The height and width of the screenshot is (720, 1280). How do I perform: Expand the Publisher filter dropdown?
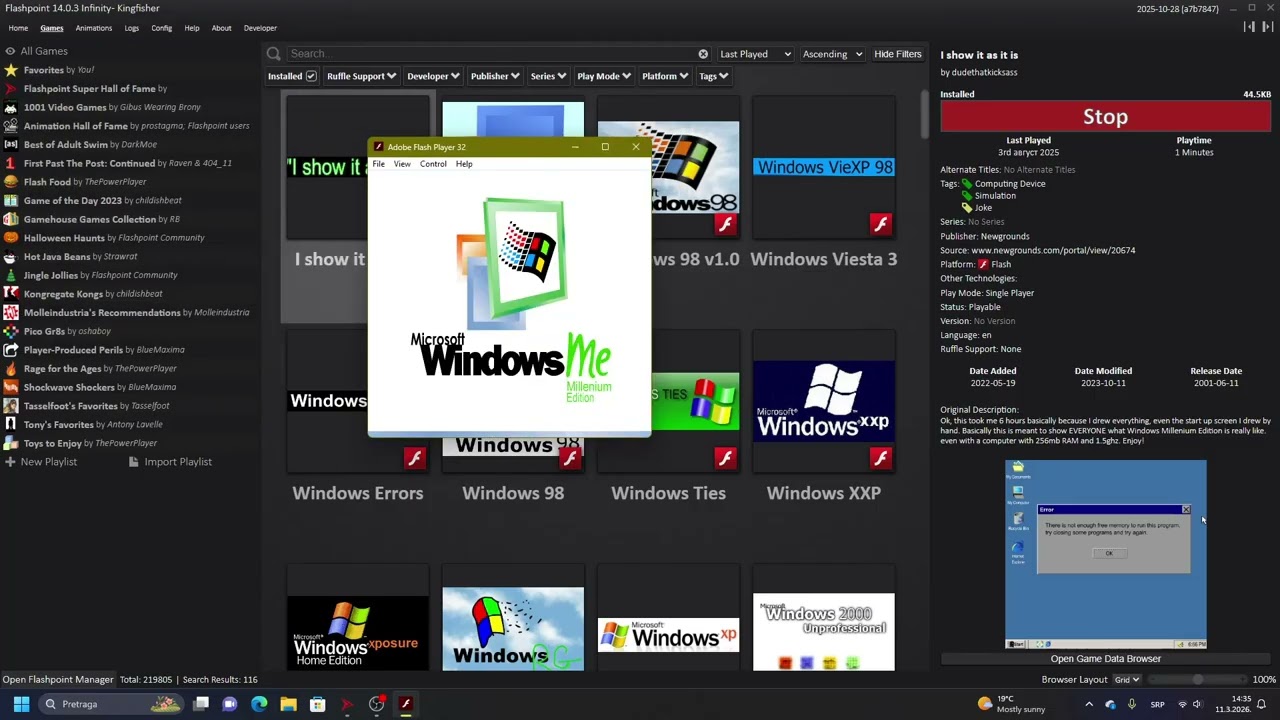(495, 76)
